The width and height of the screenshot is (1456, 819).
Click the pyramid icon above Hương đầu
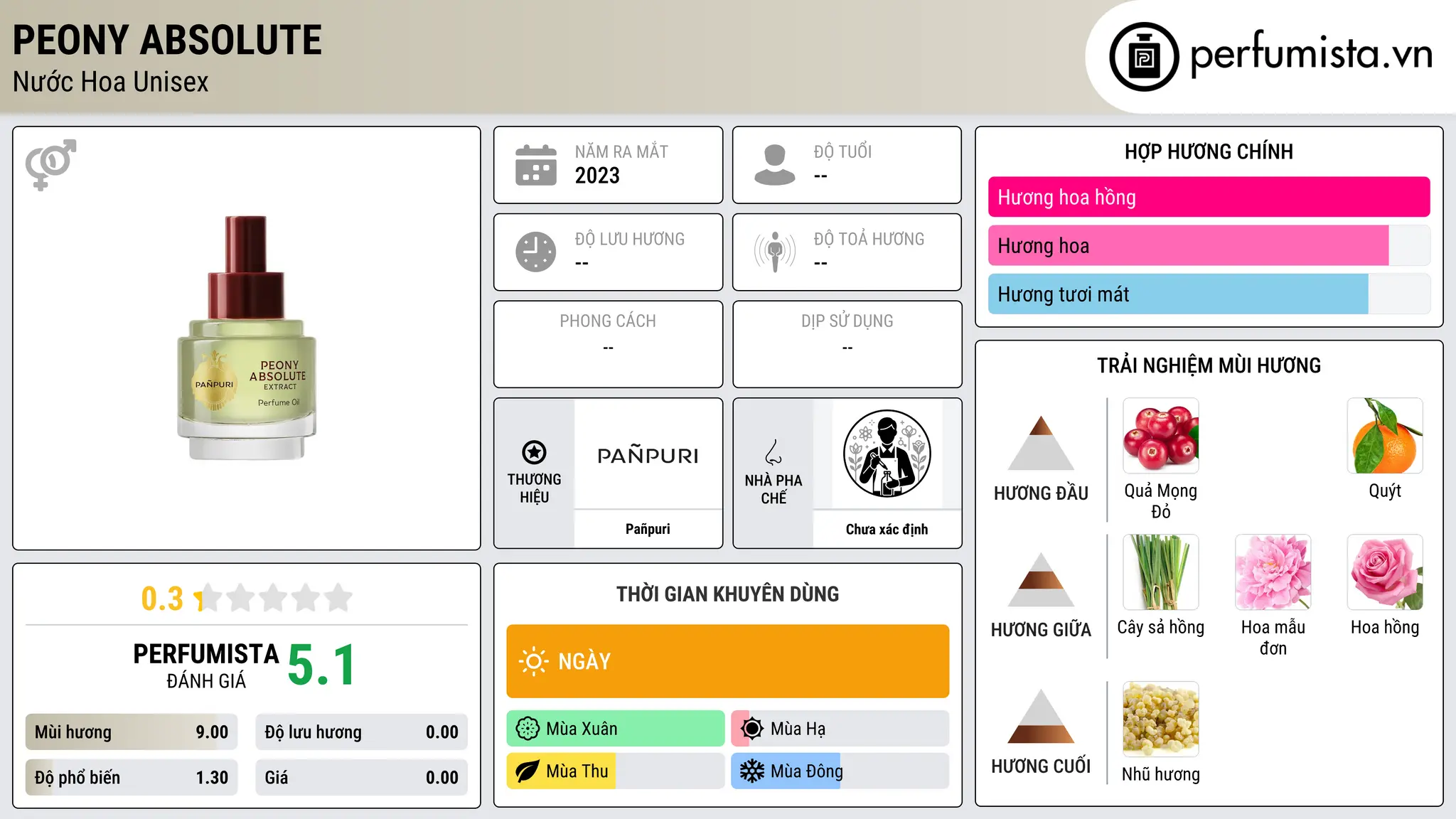coord(1041,443)
